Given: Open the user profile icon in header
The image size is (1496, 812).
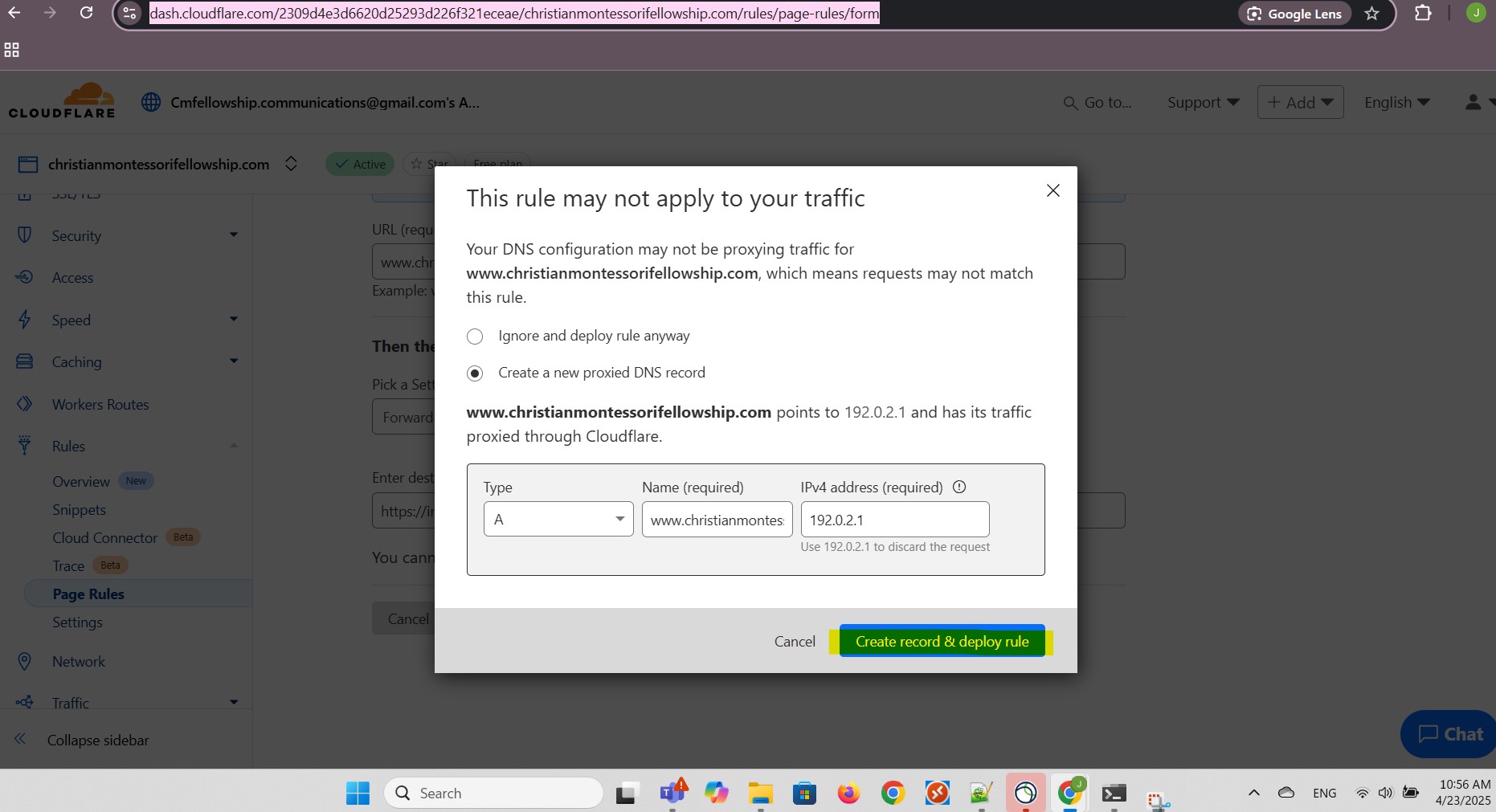Looking at the screenshot, I should click(1473, 102).
